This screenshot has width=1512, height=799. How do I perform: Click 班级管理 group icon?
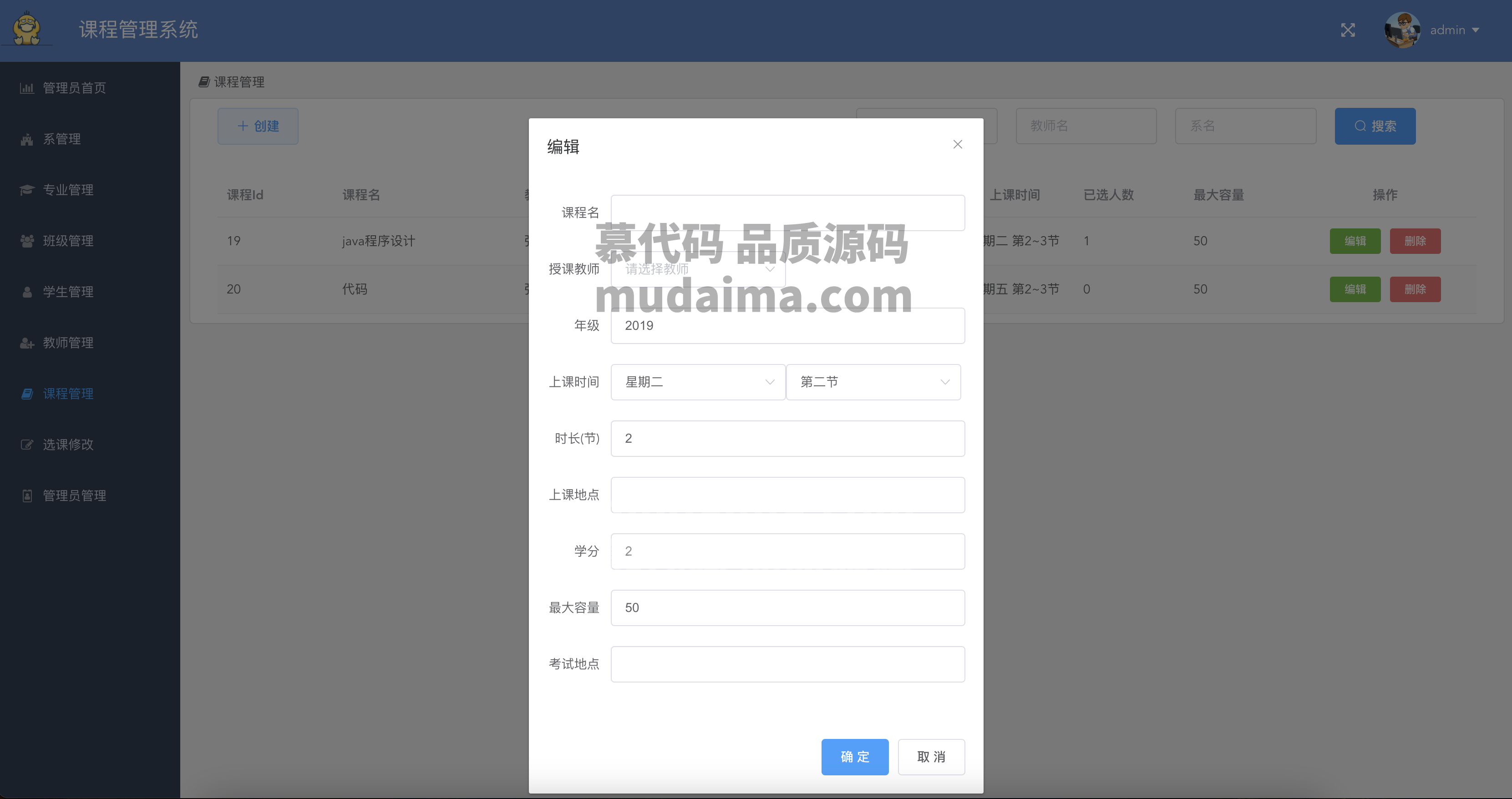tap(27, 241)
